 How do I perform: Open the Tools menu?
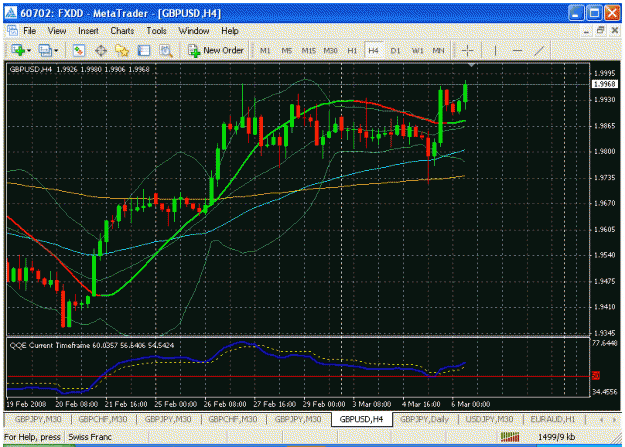(x=156, y=31)
